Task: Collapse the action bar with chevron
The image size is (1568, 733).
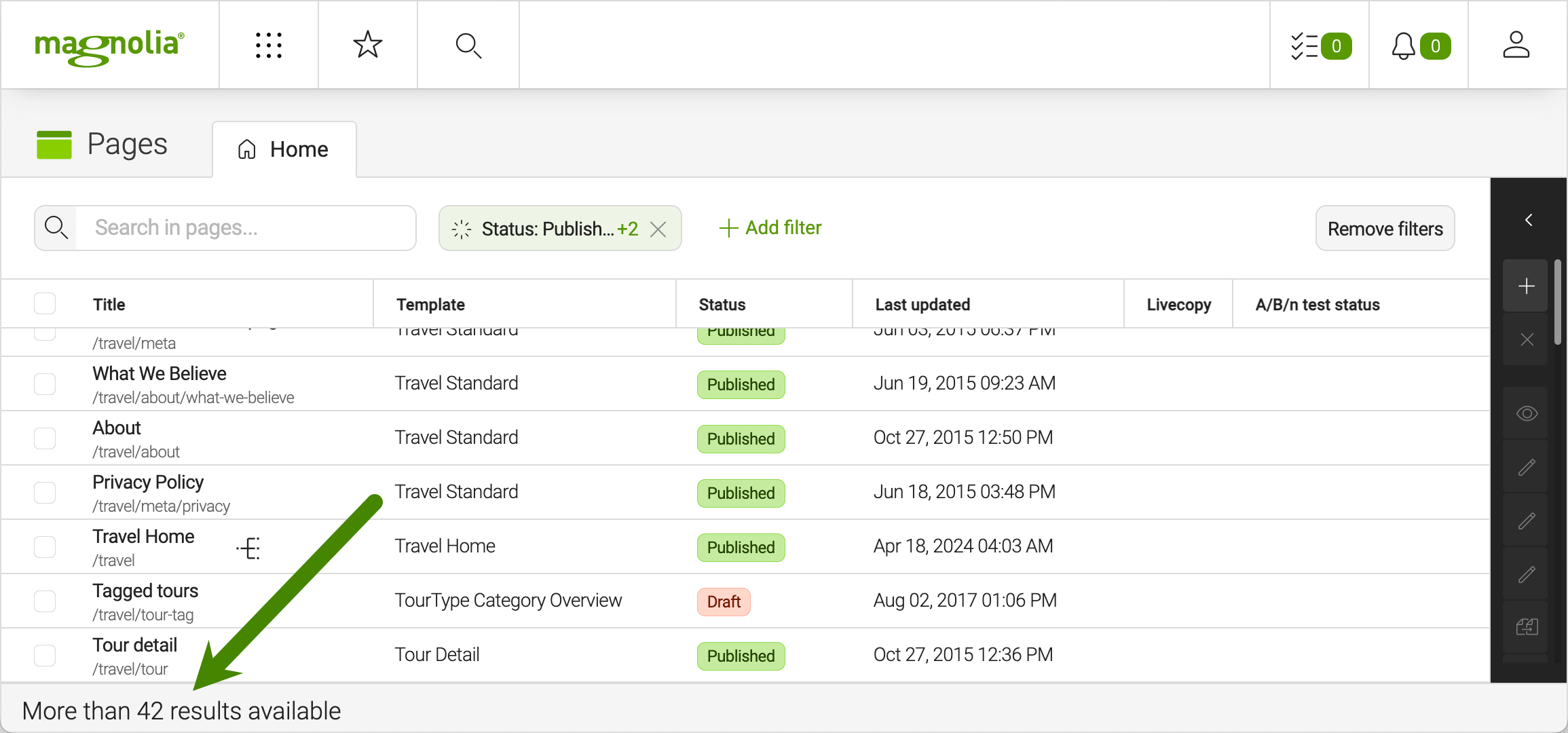Action: [x=1528, y=220]
